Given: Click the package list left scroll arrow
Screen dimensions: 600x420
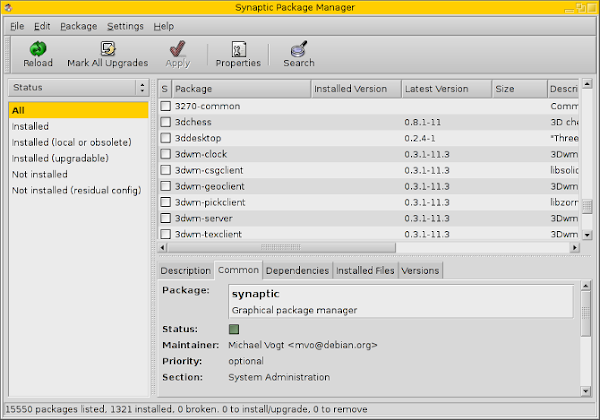Looking at the screenshot, I should pos(162,247).
